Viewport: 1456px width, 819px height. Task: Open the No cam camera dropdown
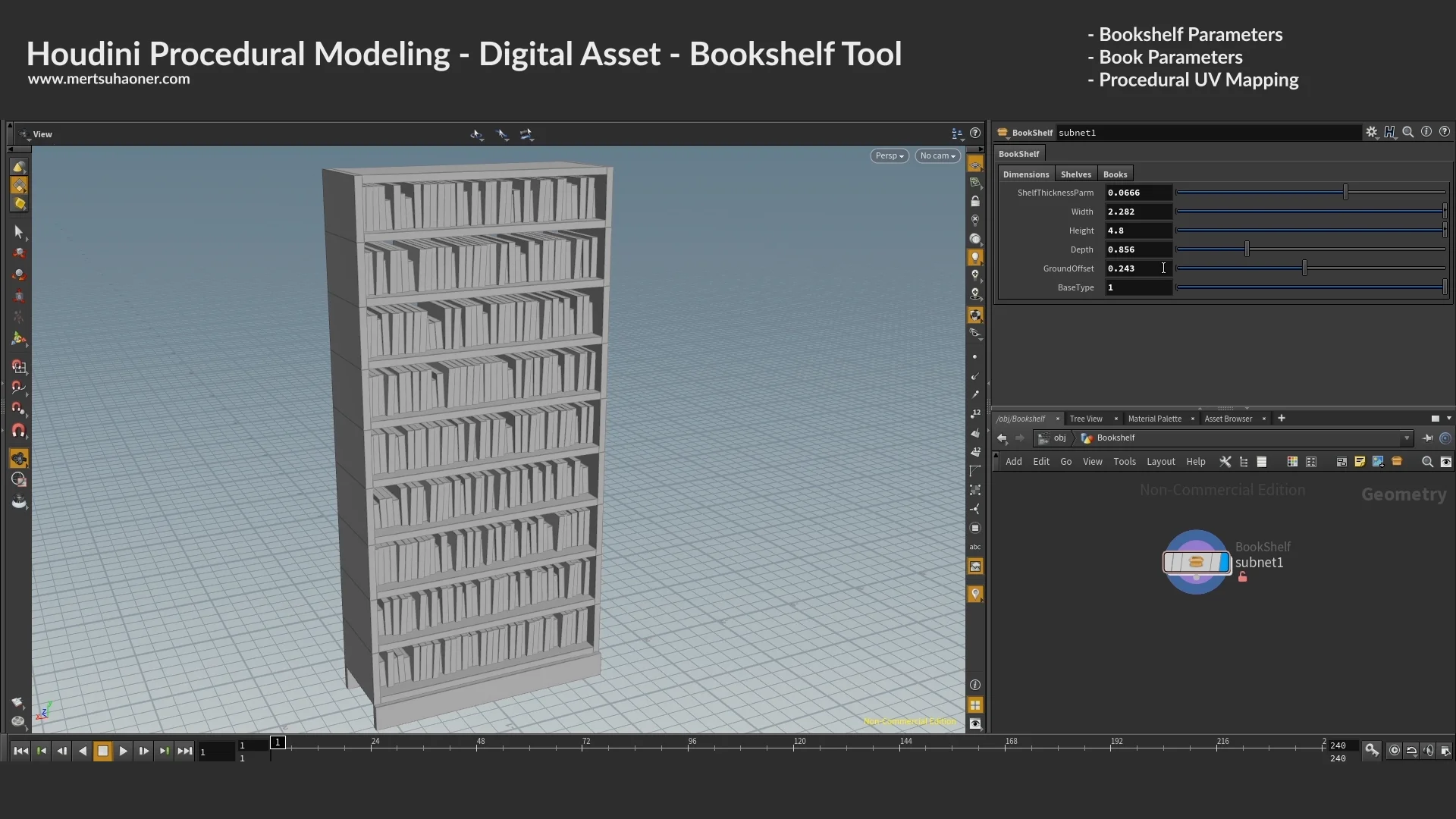[x=937, y=155]
